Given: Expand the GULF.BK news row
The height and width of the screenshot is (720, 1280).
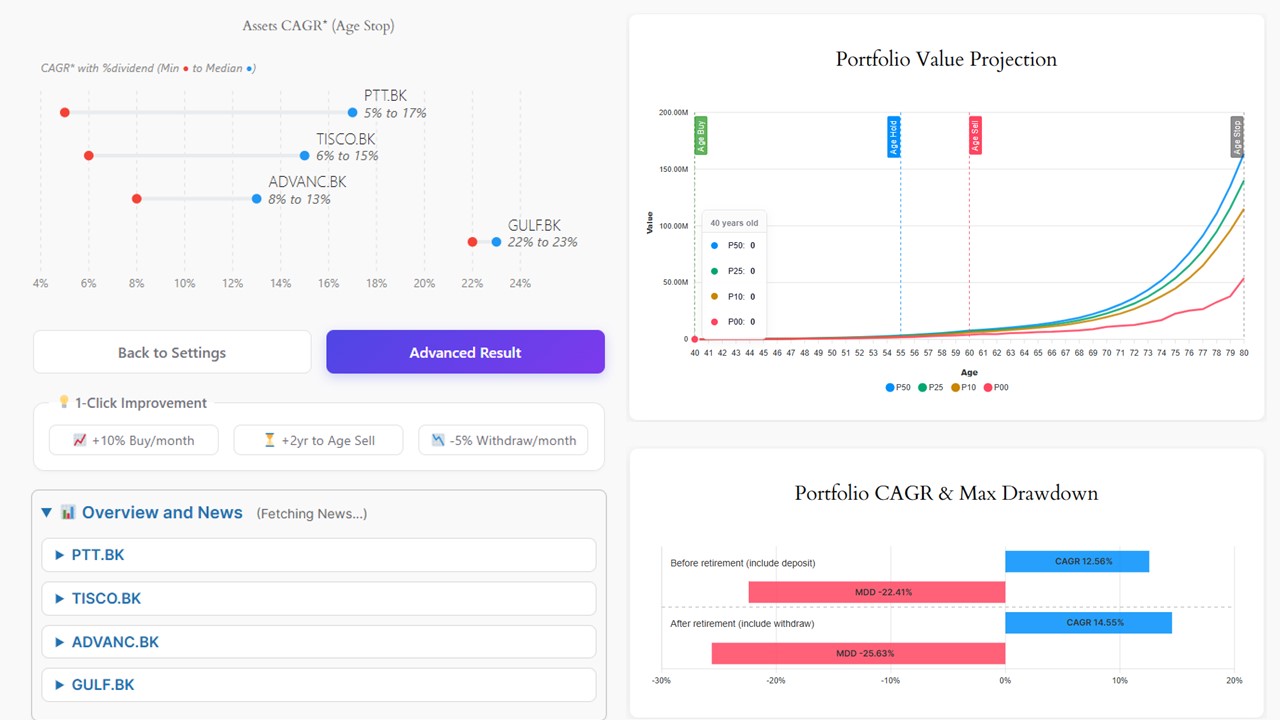Looking at the screenshot, I should (x=319, y=685).
